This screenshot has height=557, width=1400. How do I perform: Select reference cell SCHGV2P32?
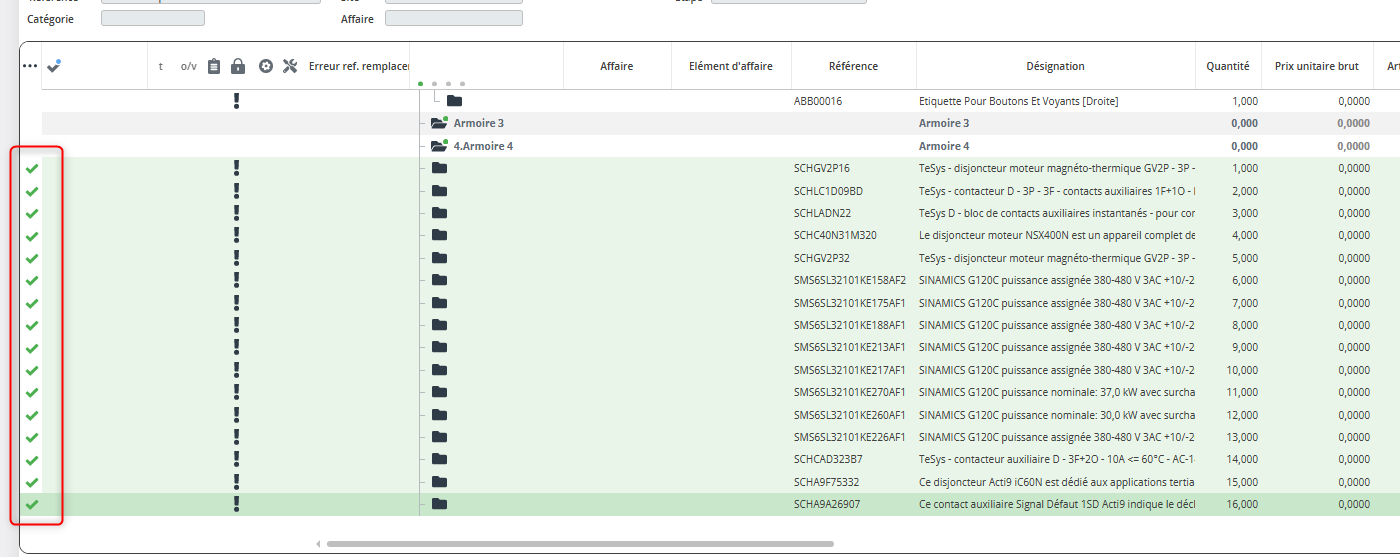point(821,258)
